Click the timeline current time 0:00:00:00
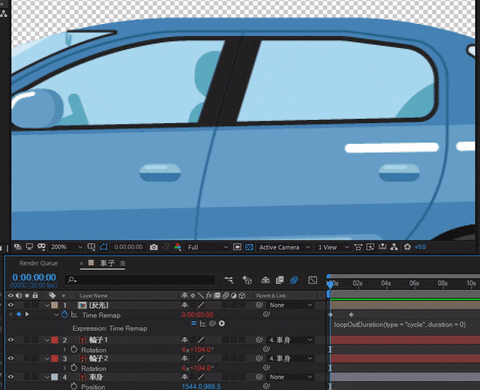This screenshot has width=480, height=390. click(x=34, y=277)
